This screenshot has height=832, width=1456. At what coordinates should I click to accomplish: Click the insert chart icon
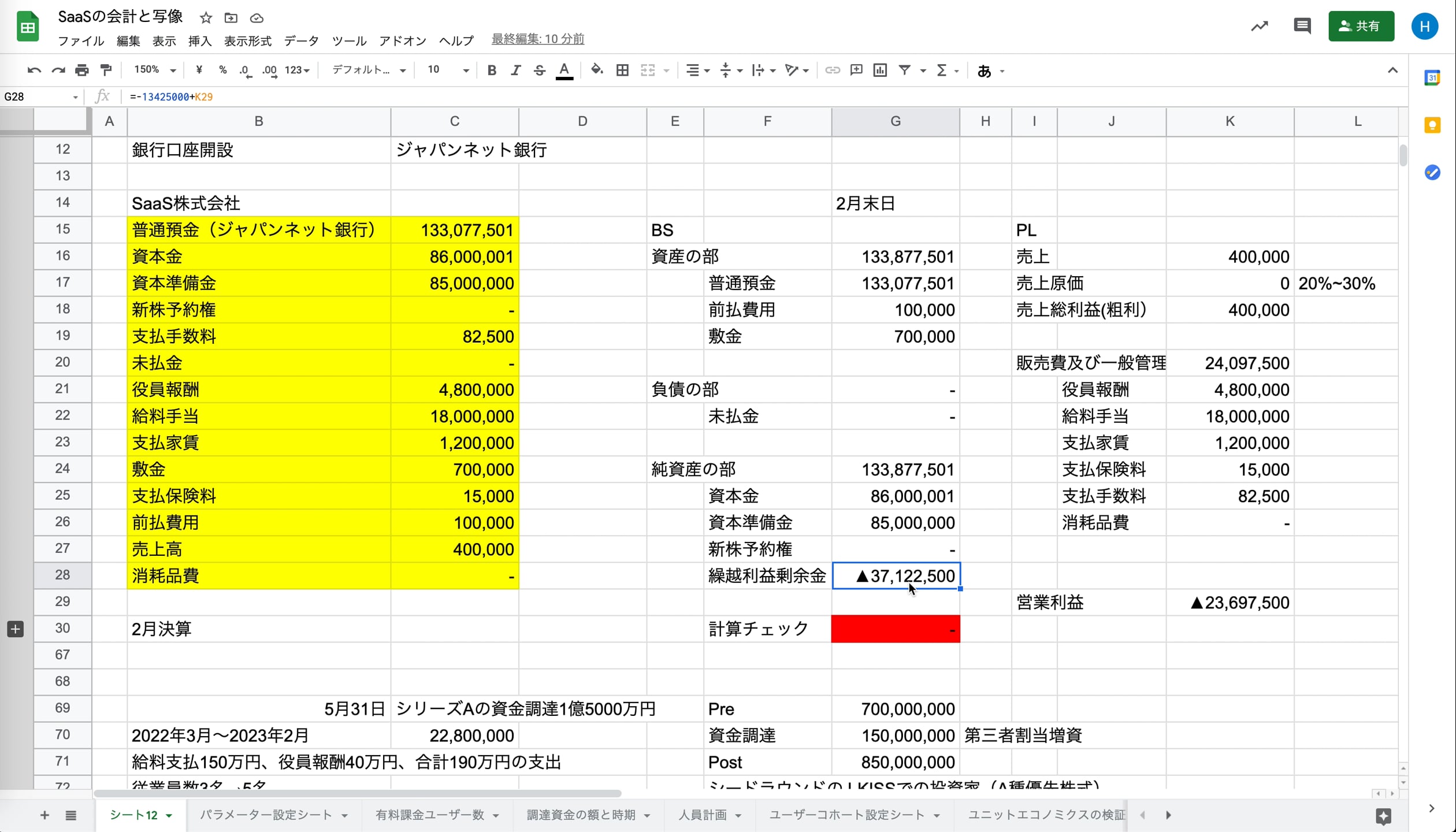coord(880,70)
